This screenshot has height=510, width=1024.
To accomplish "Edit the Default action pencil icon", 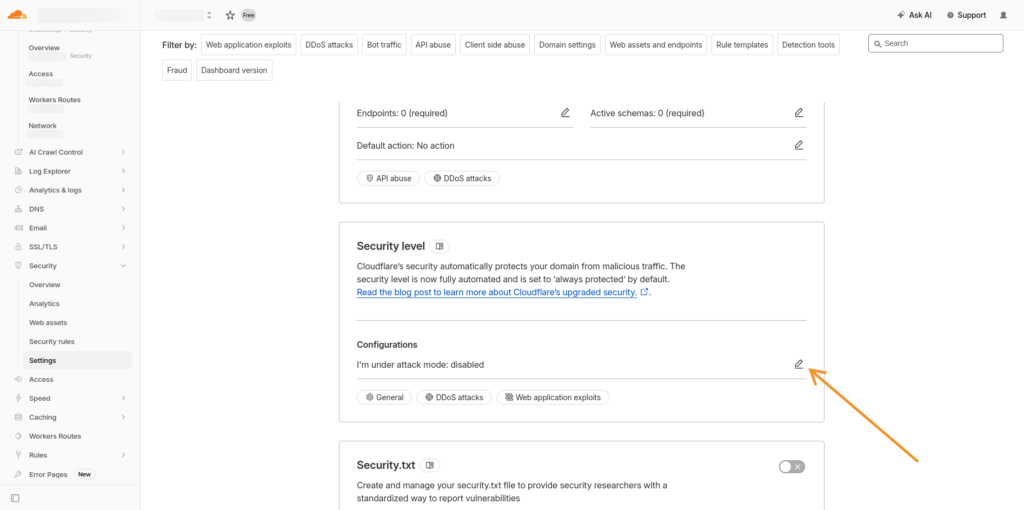I will [798, 145].
